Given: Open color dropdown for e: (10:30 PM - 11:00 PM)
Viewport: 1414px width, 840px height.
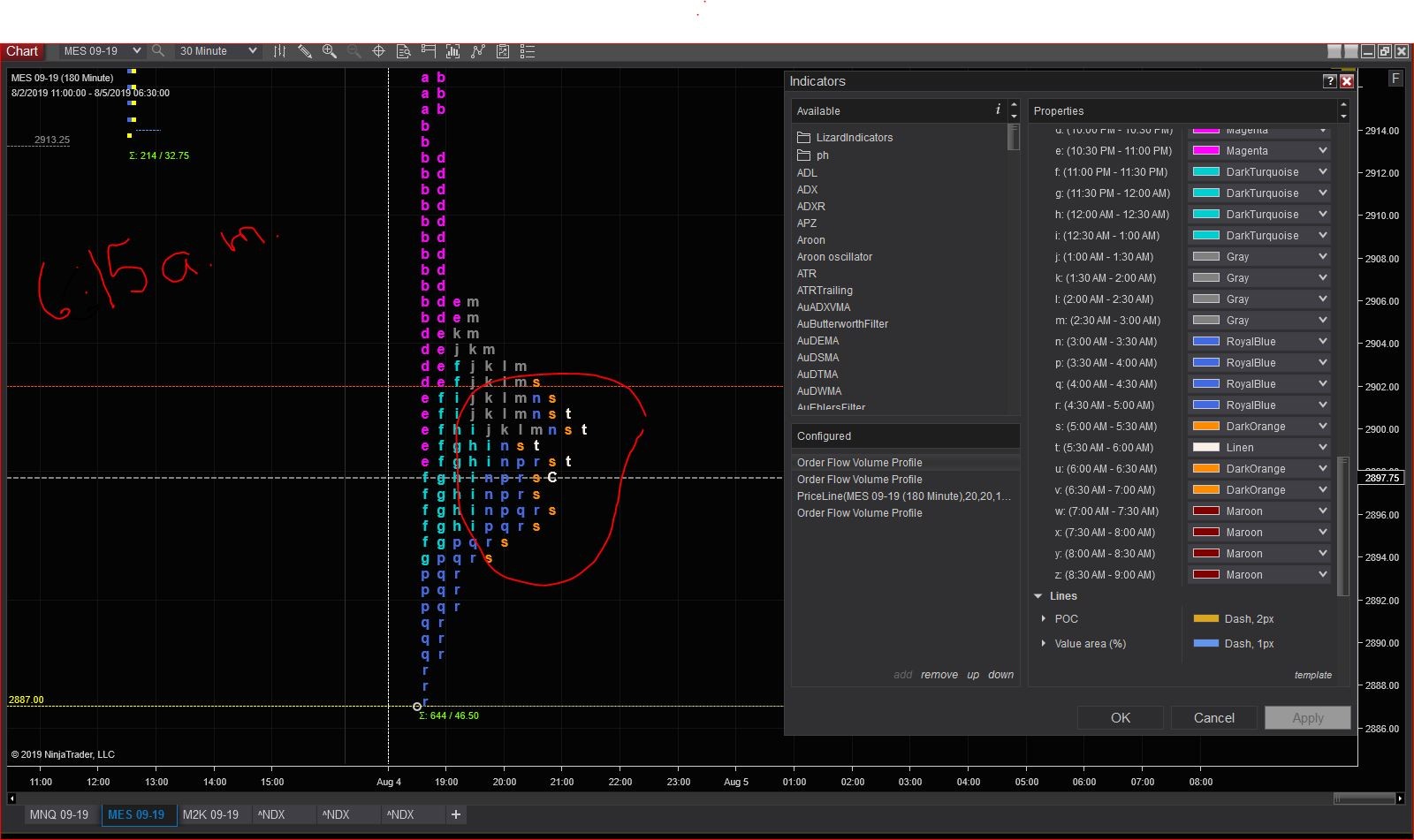Looking at the screenshot, I should tap(1323, 151).
